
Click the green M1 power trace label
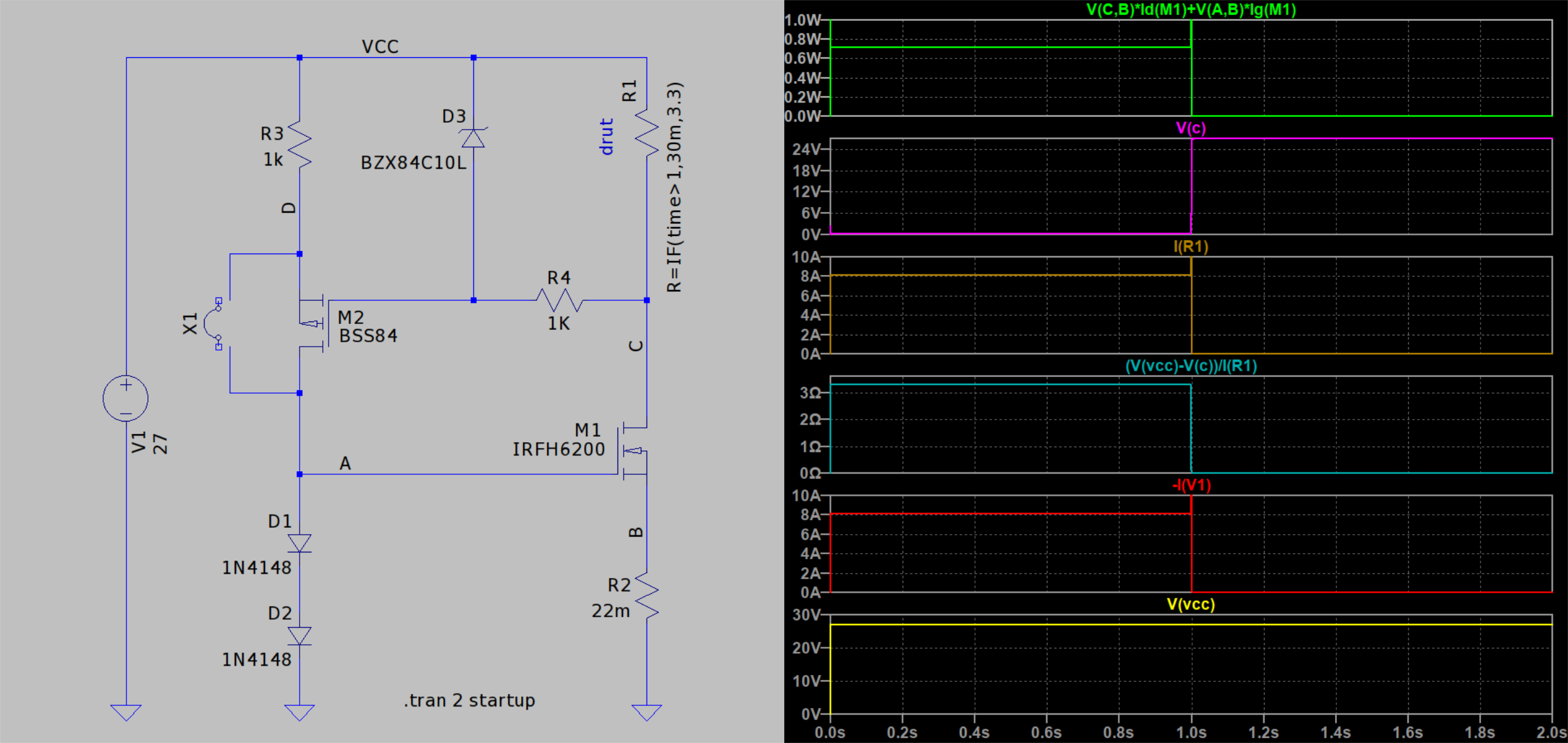pyautogui.click(x=1191, y=9)
